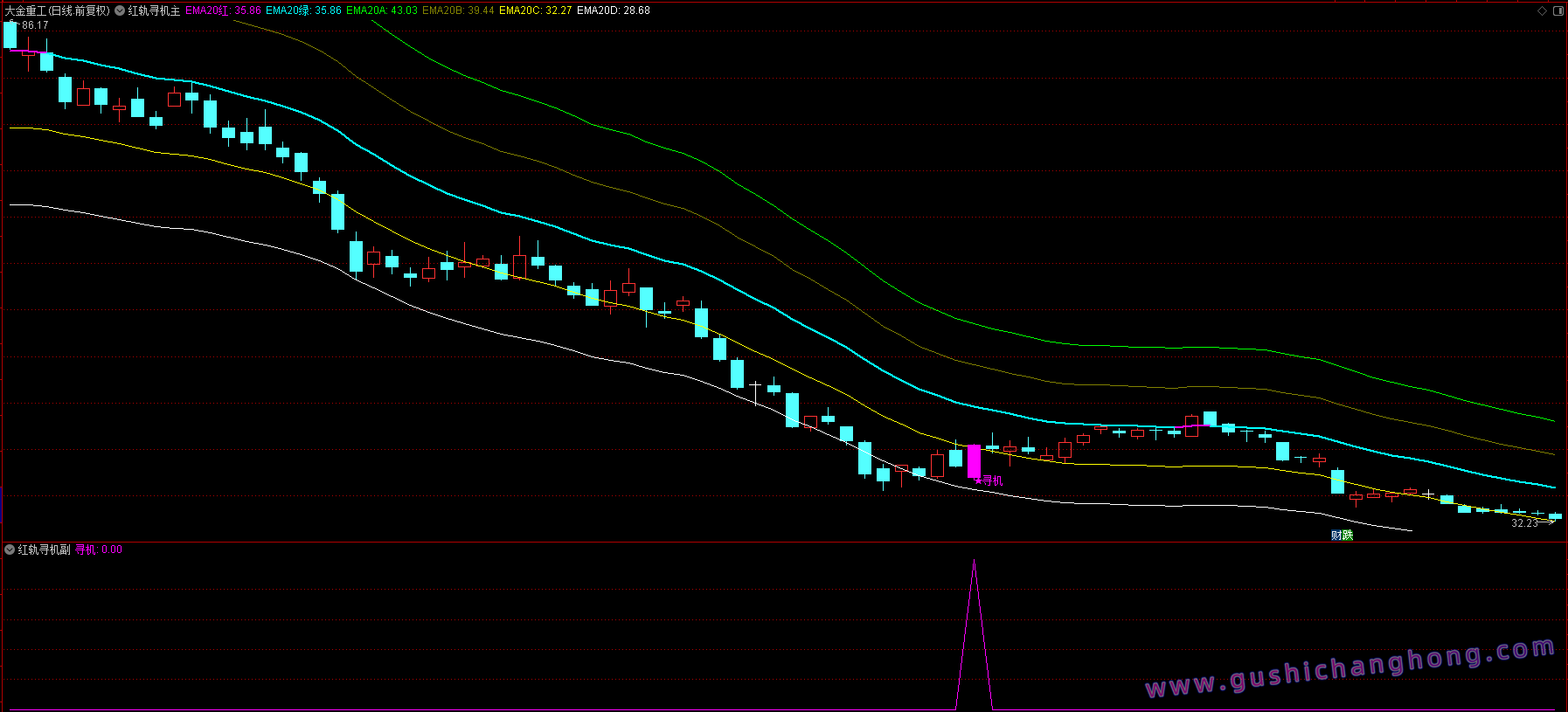The image size is (1568, 712).
Task: Select the EMA20D: 28.68 legend value
Action: click(614, 10)
